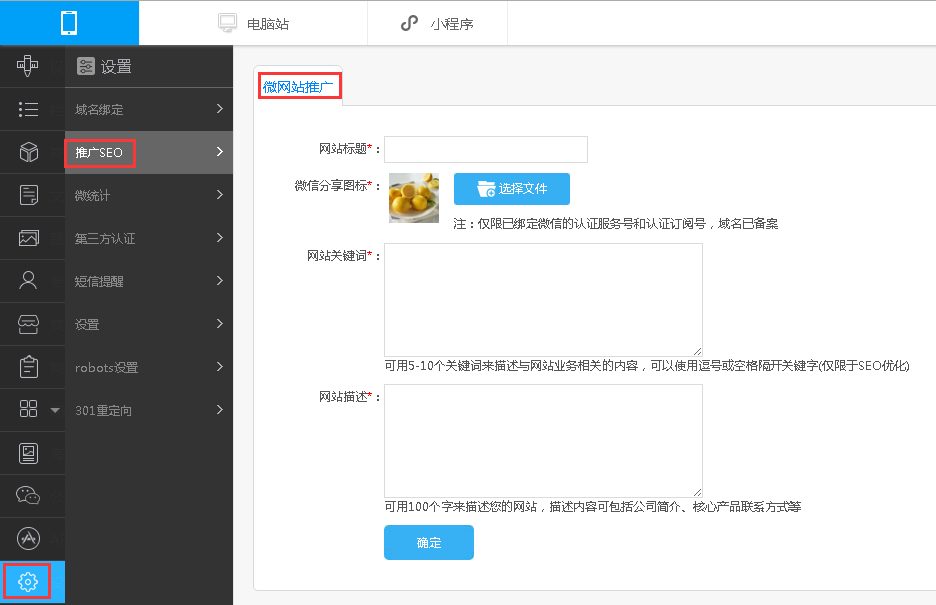The height and width of the screenshot is (605, 936).
Task: Expand the 微统计 settings entry
Action: click(x=148, y=195)
